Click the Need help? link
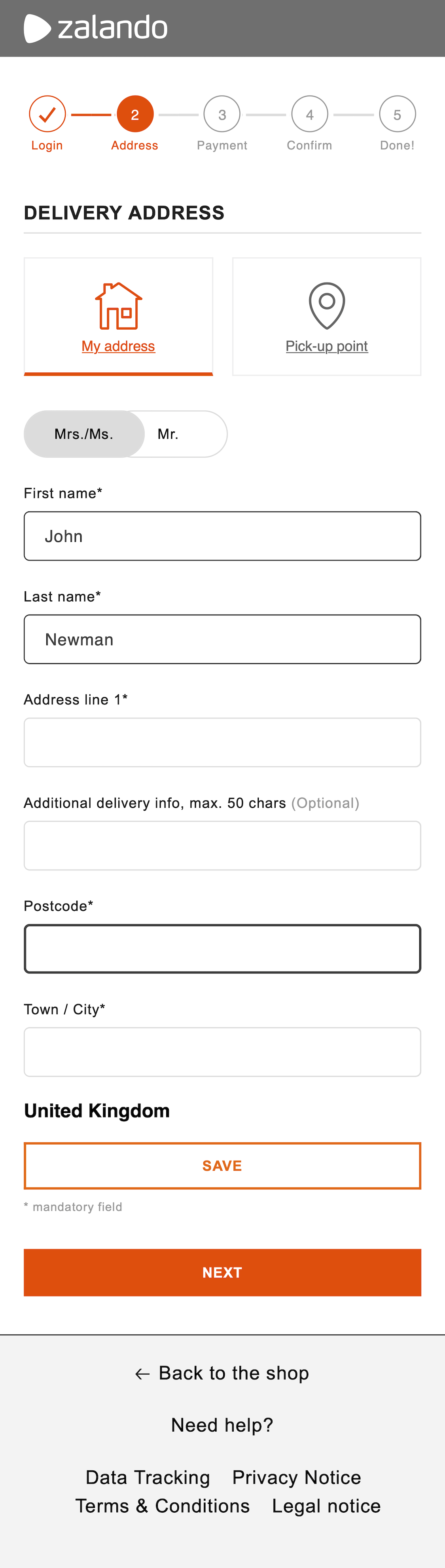This screenshot has width=445, height=1568. click(x=222, y=1425)
